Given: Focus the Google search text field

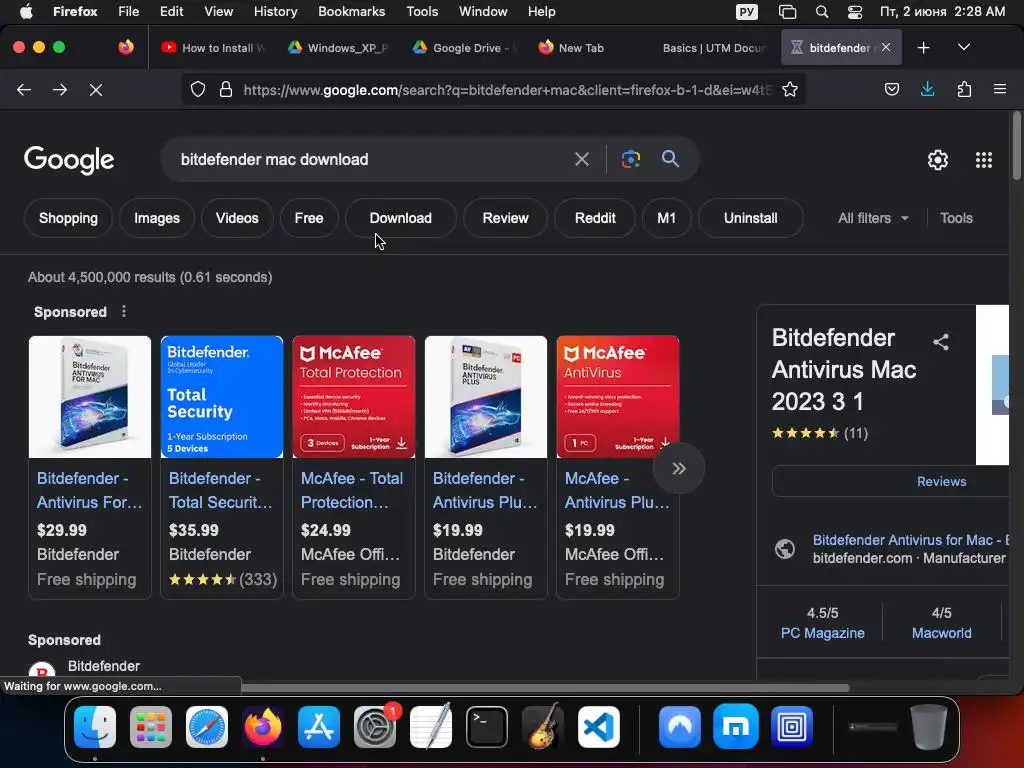Looking at the screenshot, I should pyautogui.click(x=369, y=159).
